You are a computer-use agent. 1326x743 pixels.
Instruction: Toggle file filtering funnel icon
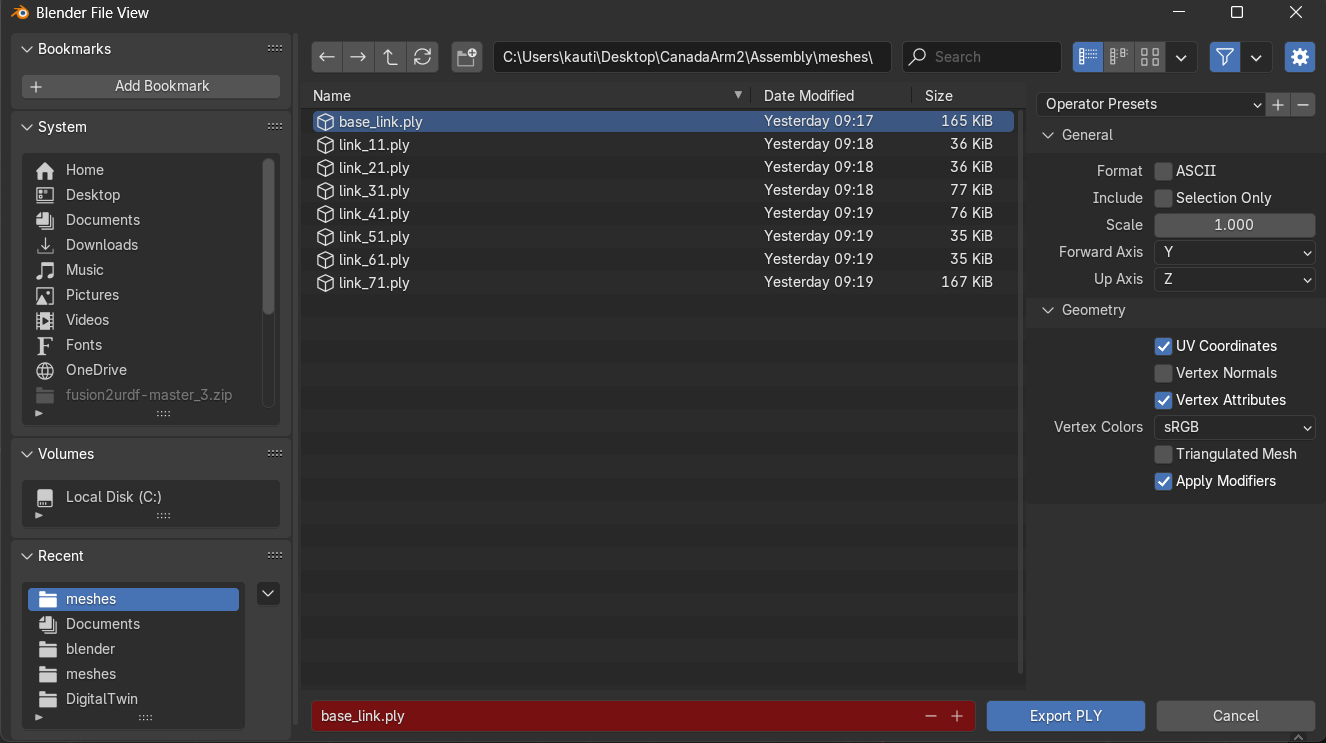pyautogui.click(x=1224, y=57)
